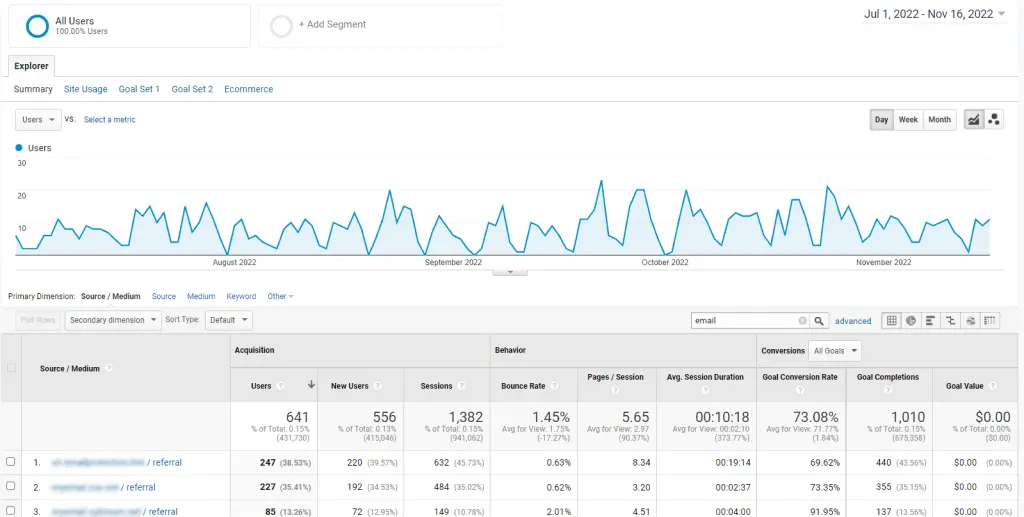Open help icon under Pages / Session

click(x=615, y=390)
